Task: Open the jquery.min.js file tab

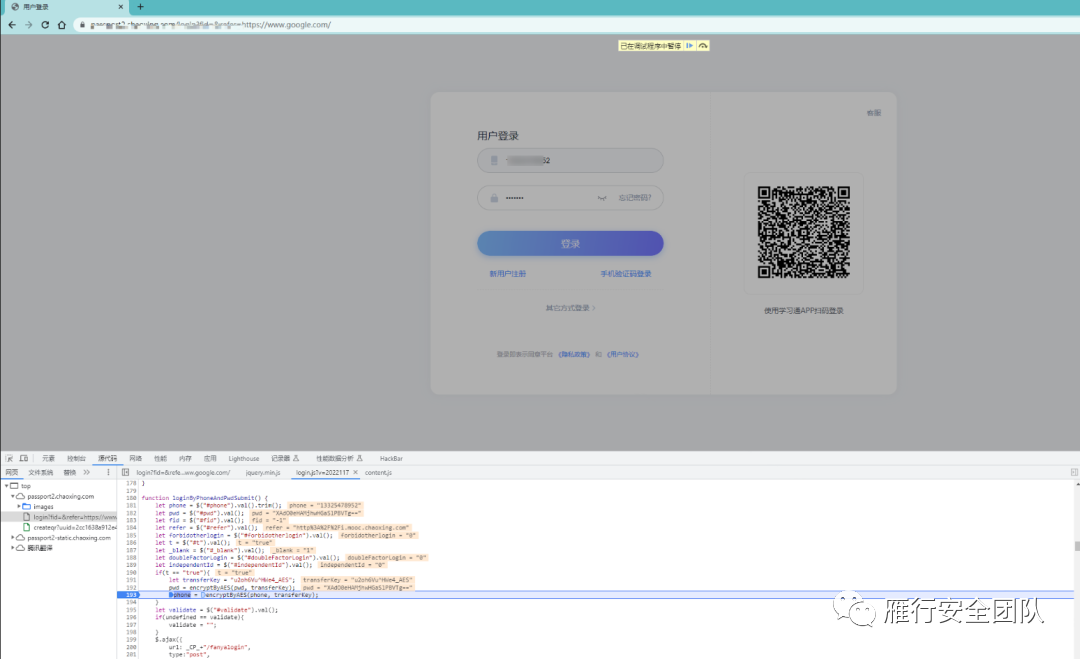Action: (263, 472)
